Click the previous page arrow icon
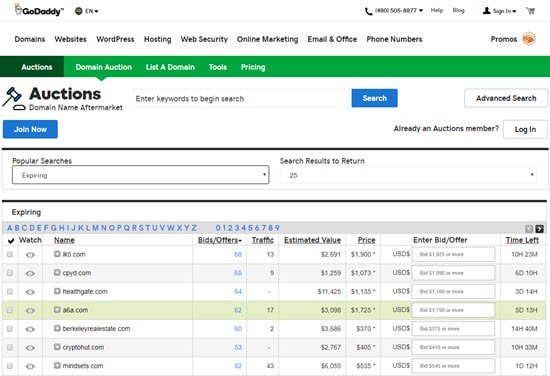 tap(529, 229)
